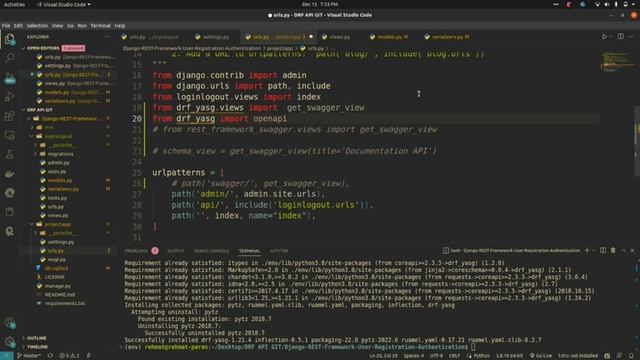The image size is (640, 360).
Task: Expand the env folder
Action: point(48,127)
